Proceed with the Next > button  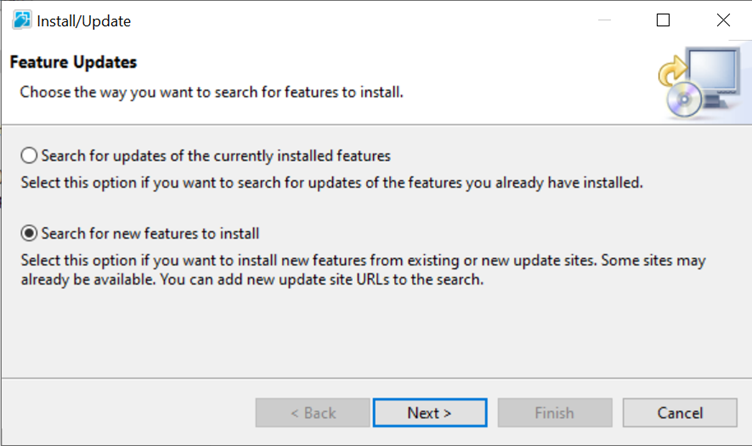click(x=430, y=412)
